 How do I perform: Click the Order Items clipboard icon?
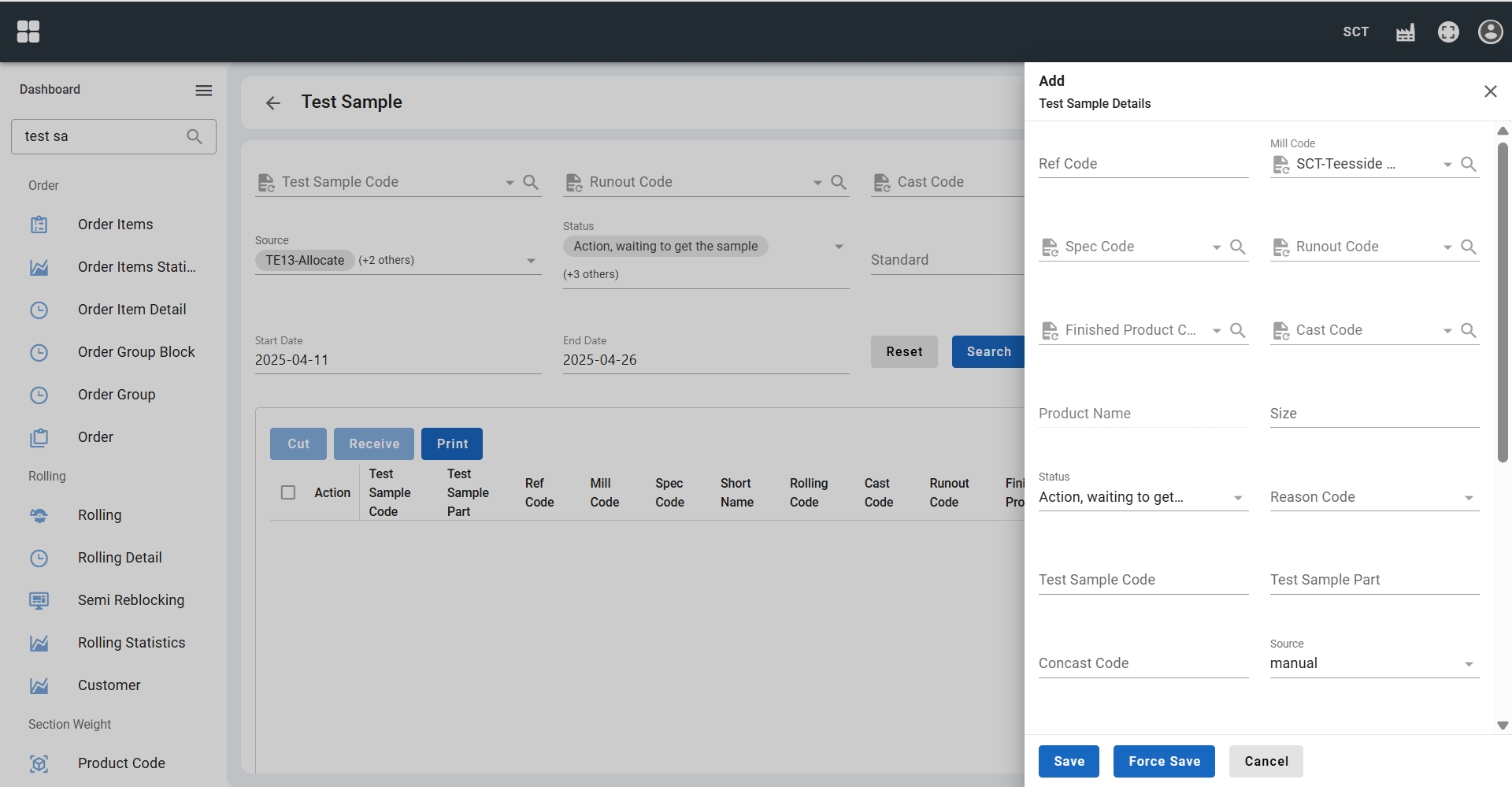[x=39, y=225]
